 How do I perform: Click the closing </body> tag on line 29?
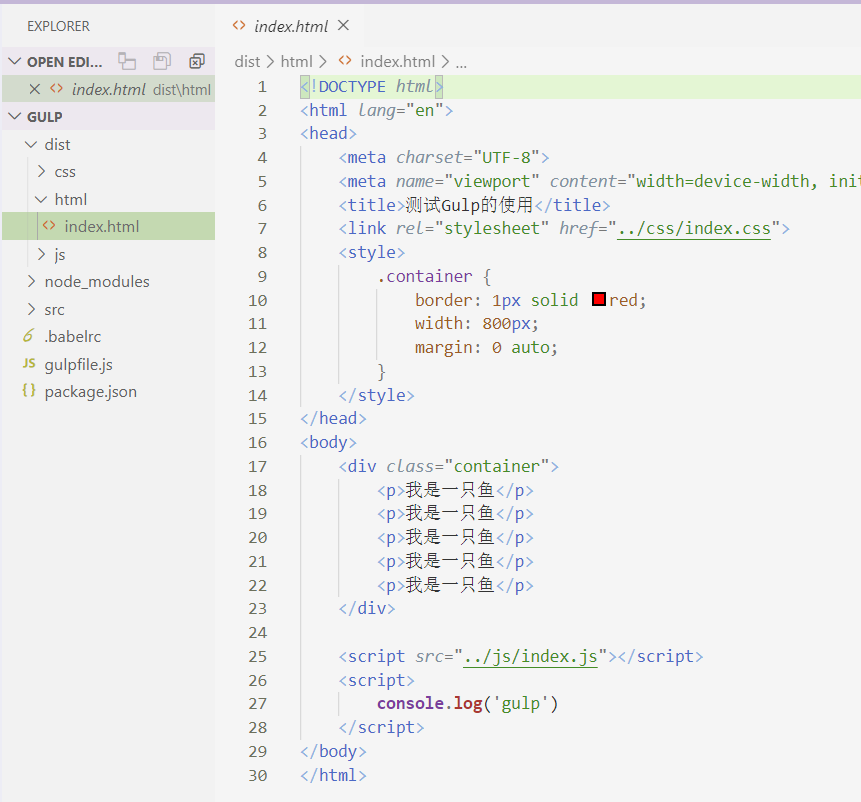pyautogui.click(x=333, y=751)
